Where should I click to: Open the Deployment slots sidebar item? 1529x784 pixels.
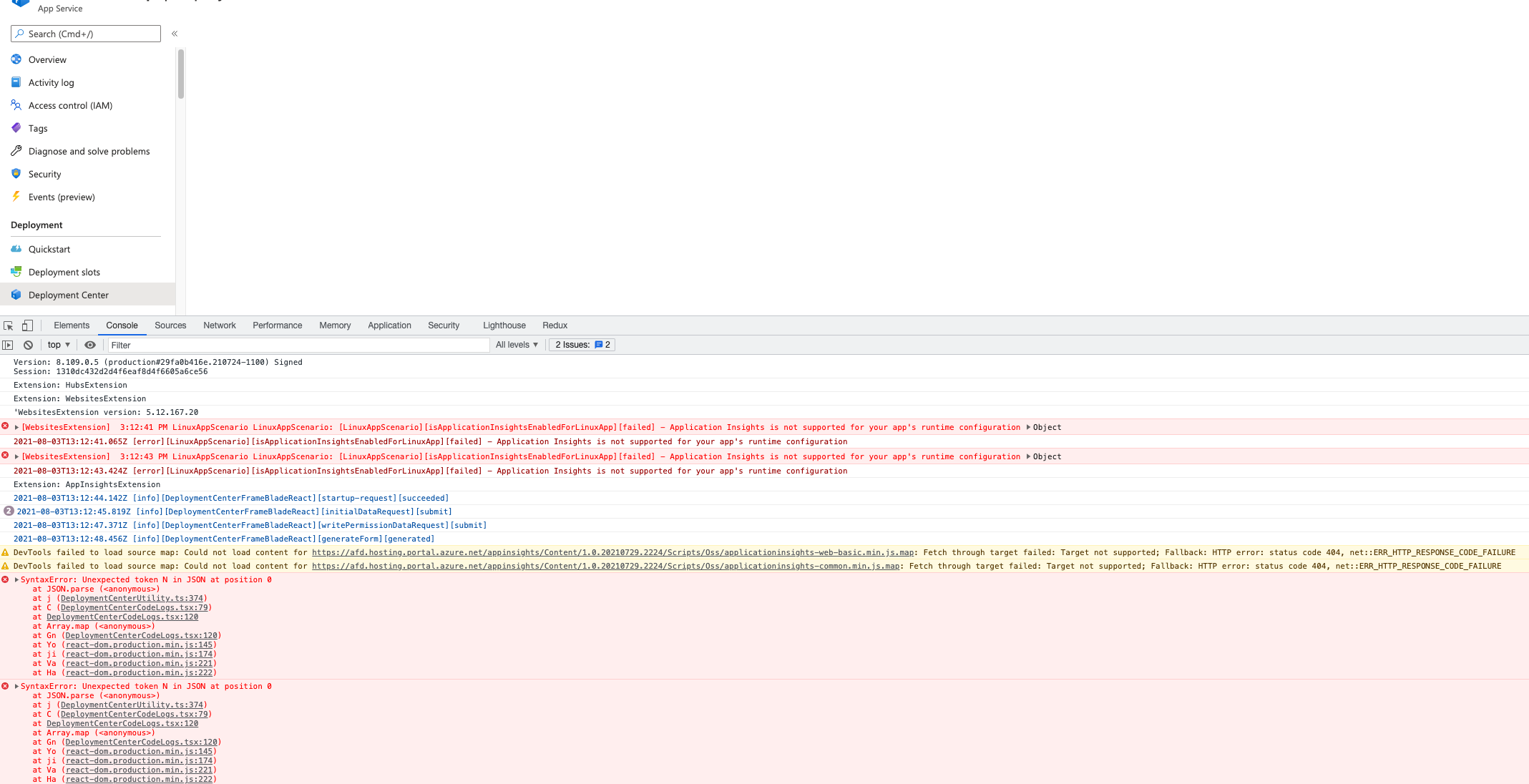(x=64, y=272)
